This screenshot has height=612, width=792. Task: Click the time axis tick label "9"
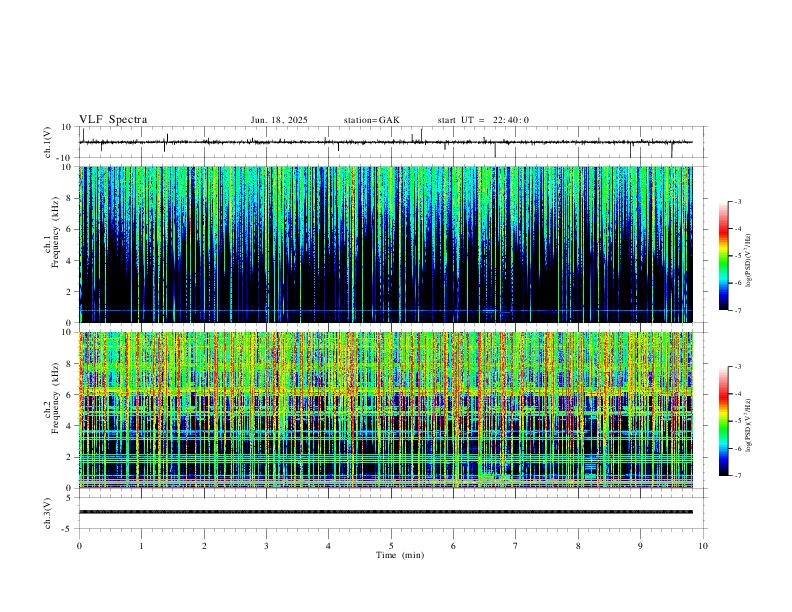(x=640, y=546)
